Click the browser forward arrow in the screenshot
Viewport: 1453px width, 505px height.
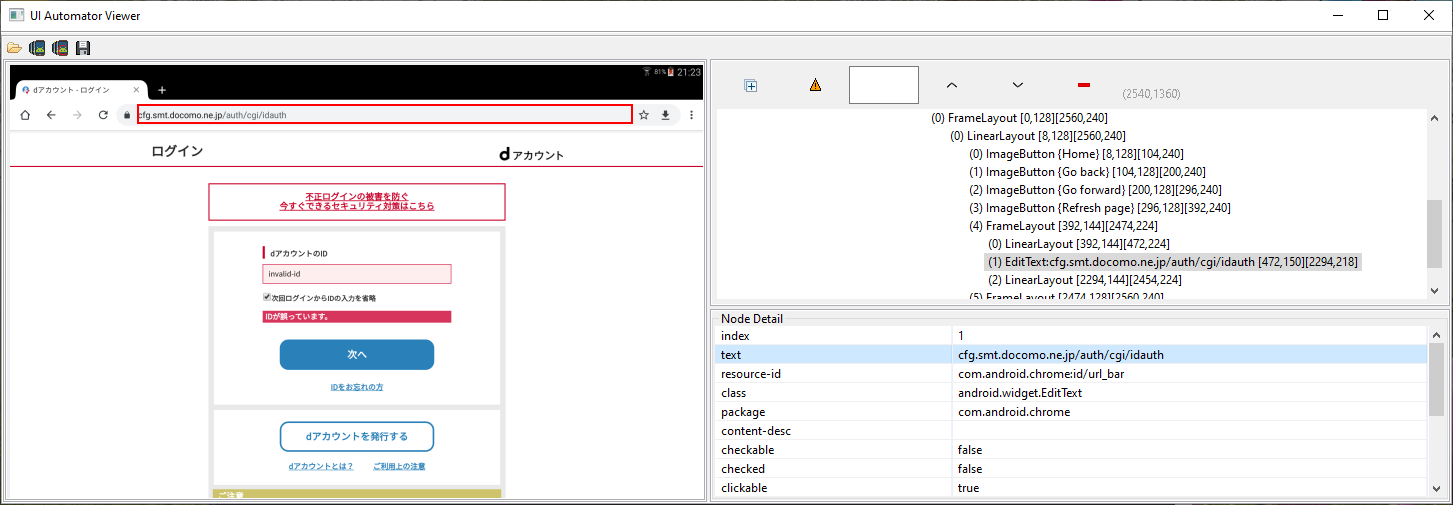pyautogui.click(x=77, y=115)
